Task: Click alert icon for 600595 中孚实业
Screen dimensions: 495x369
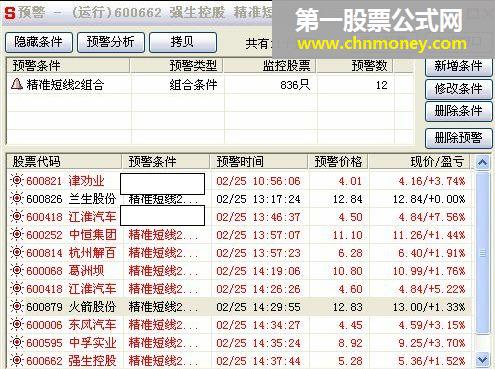Action: tap(17, 343)
